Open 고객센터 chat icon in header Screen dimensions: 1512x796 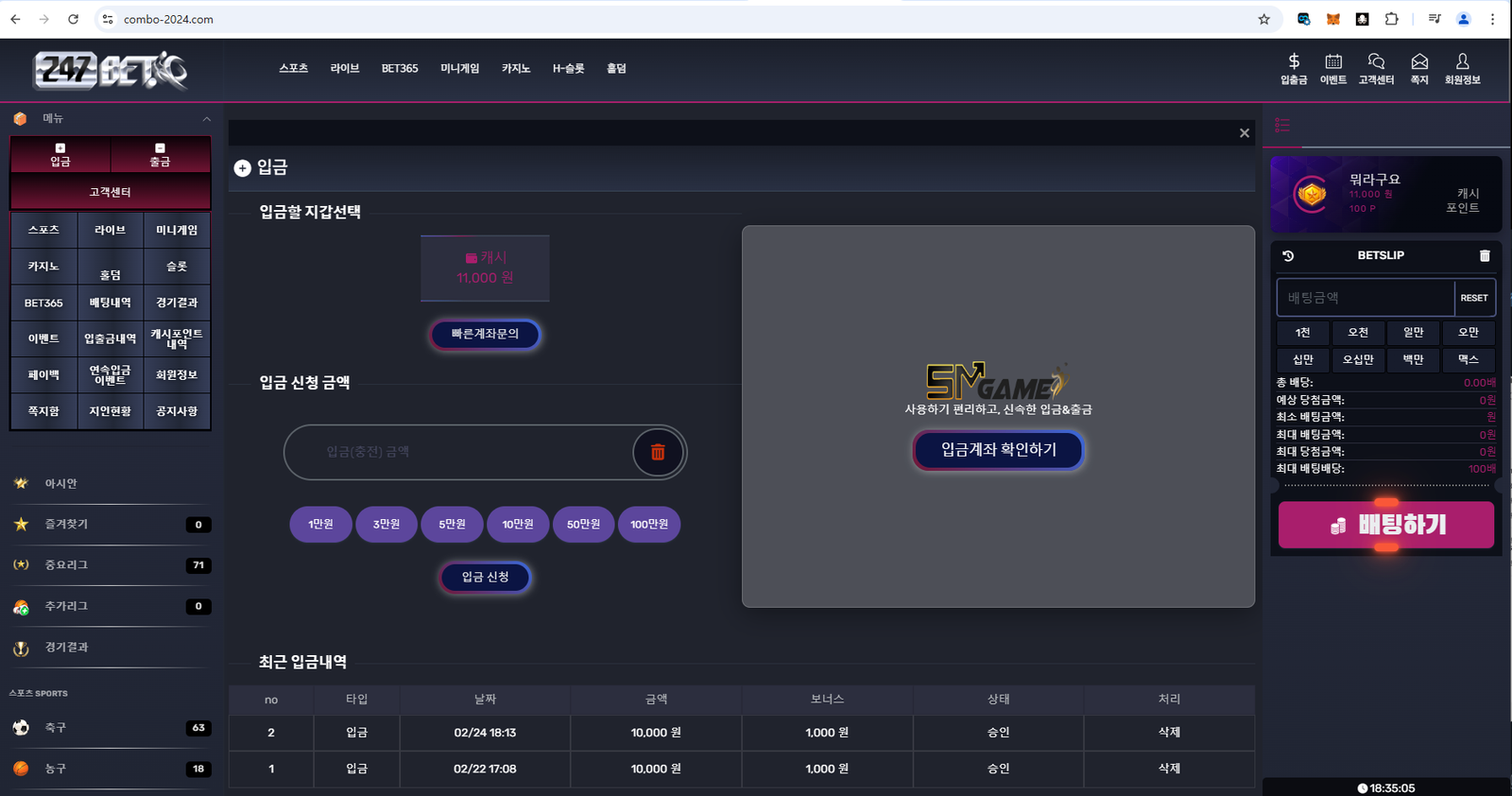tap(1376, 62)
